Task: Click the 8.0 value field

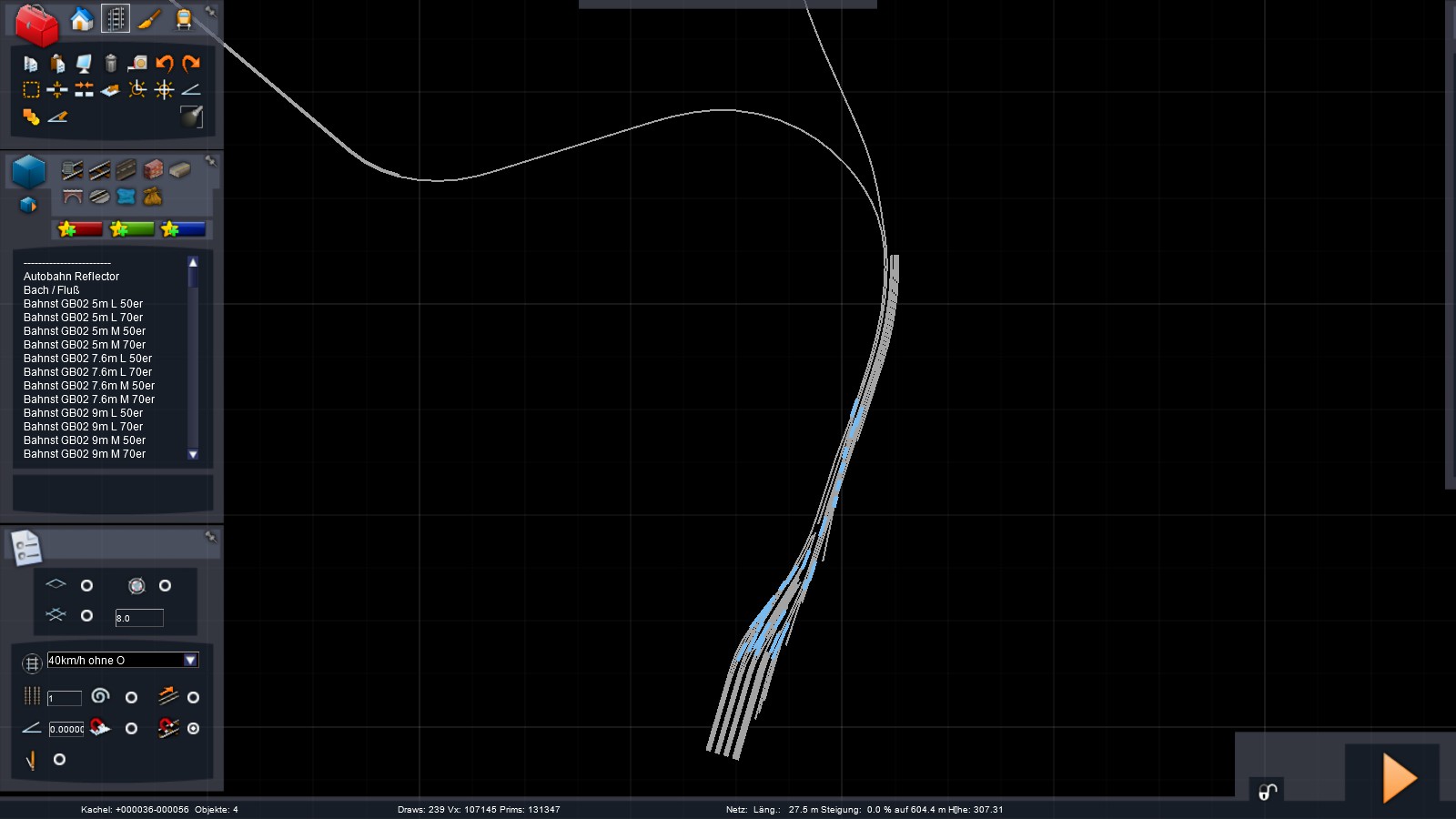Action: pos(139,618)
